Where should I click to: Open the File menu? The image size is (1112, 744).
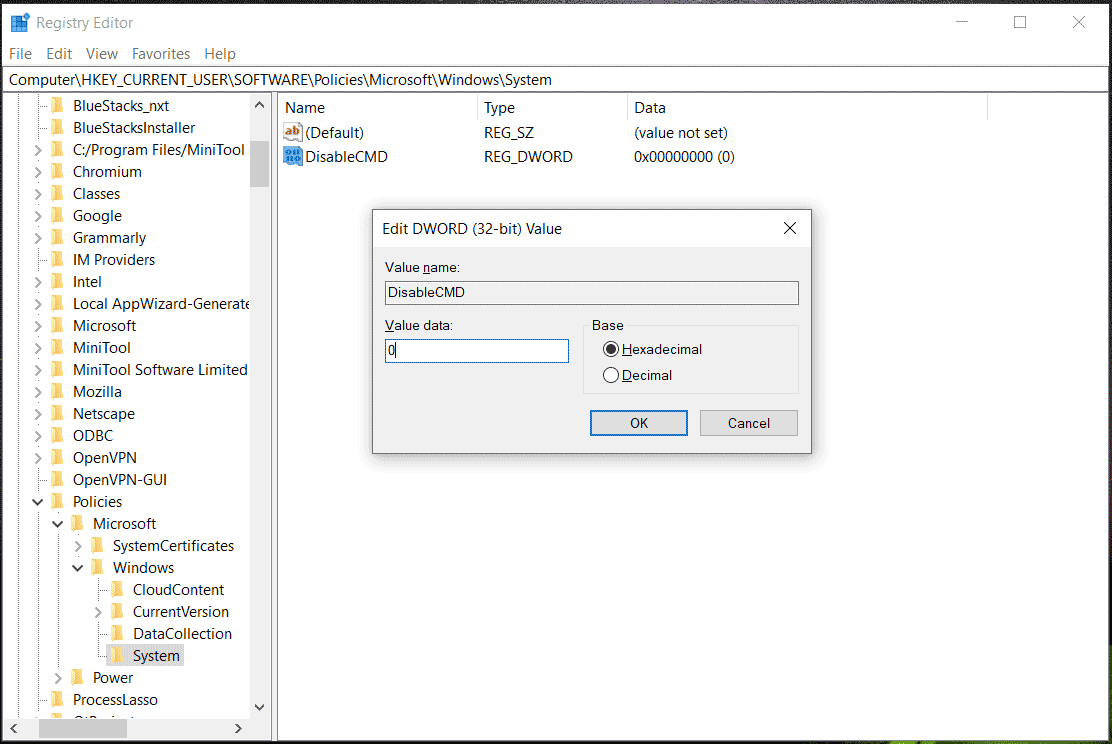point(20,54)
